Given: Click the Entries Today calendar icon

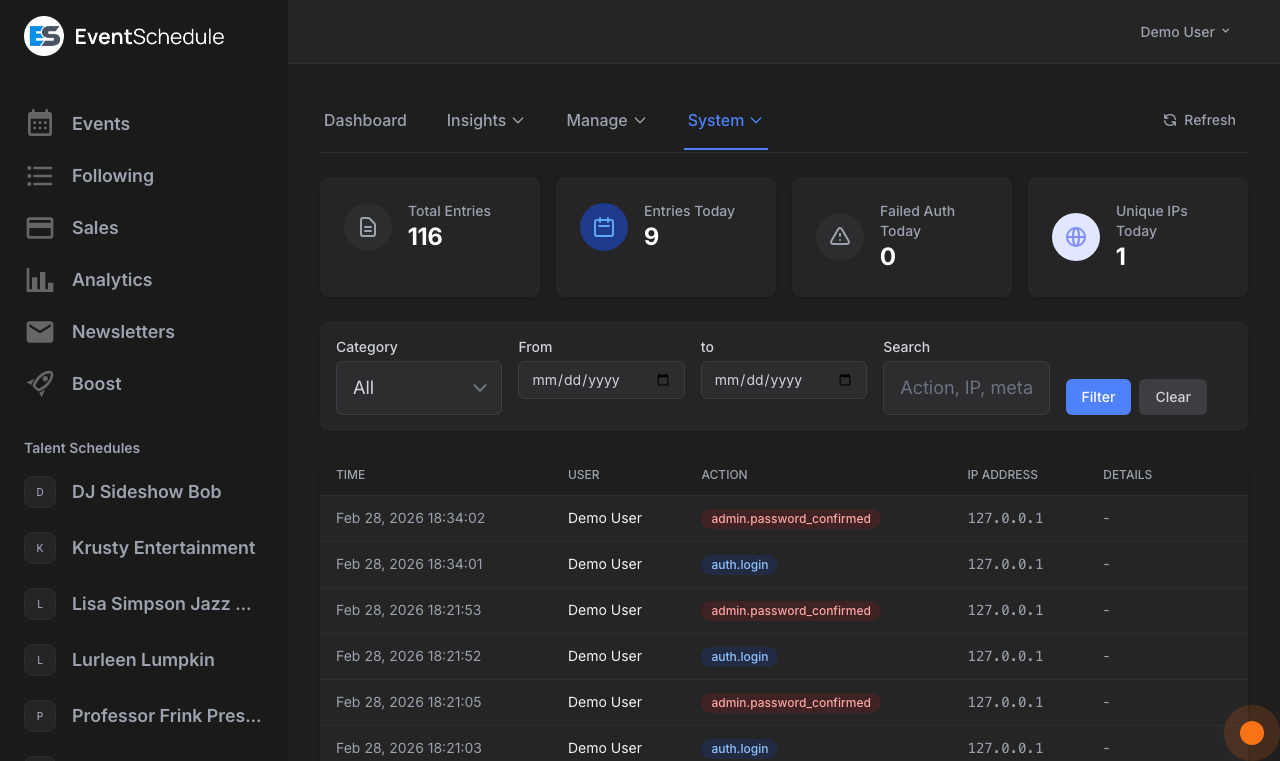Looking at the screenshot, I should tap(604, 227).
